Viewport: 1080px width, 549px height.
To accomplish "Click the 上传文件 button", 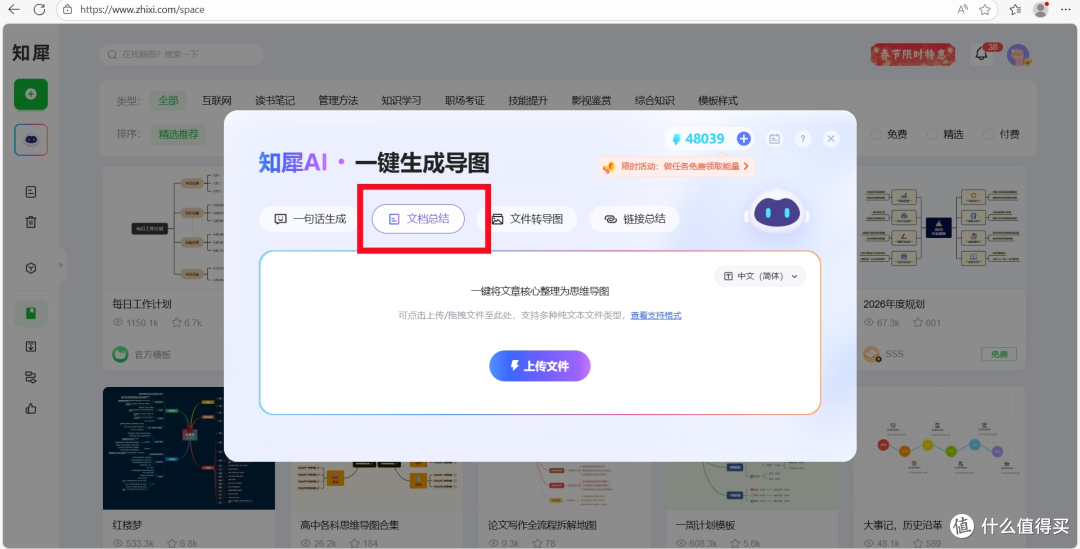I will tap(540, 366).
